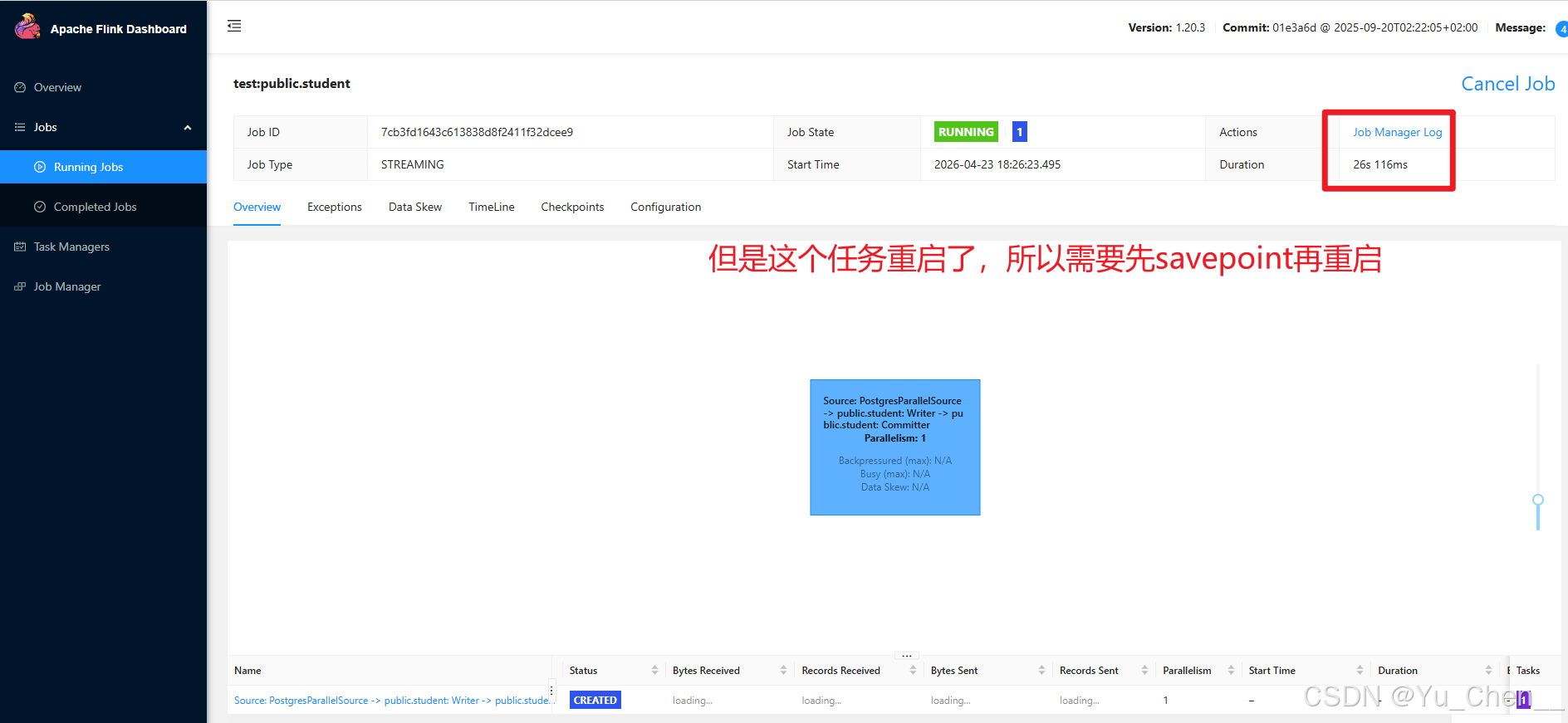Switch to the Configuration tab

coord(665,207)
